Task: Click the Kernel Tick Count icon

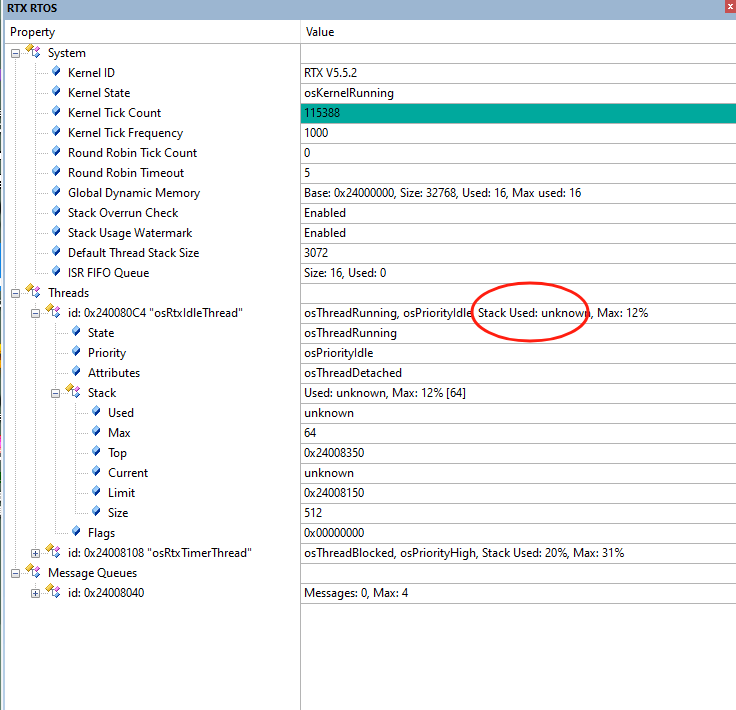Action: 56,111
